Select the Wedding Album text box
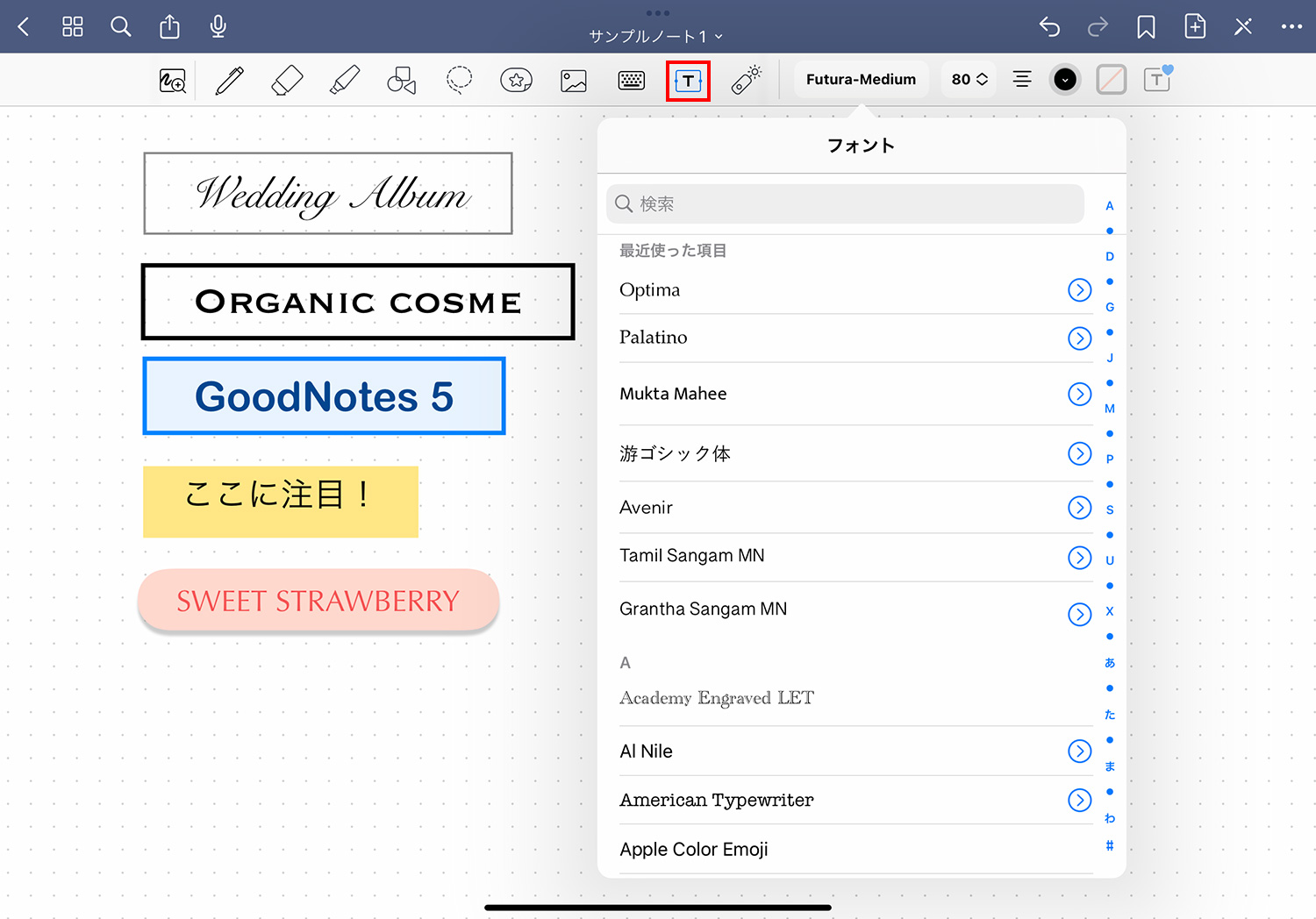Screen dimensions: 1316x919 pyautogui.click(x=328, y=194)
